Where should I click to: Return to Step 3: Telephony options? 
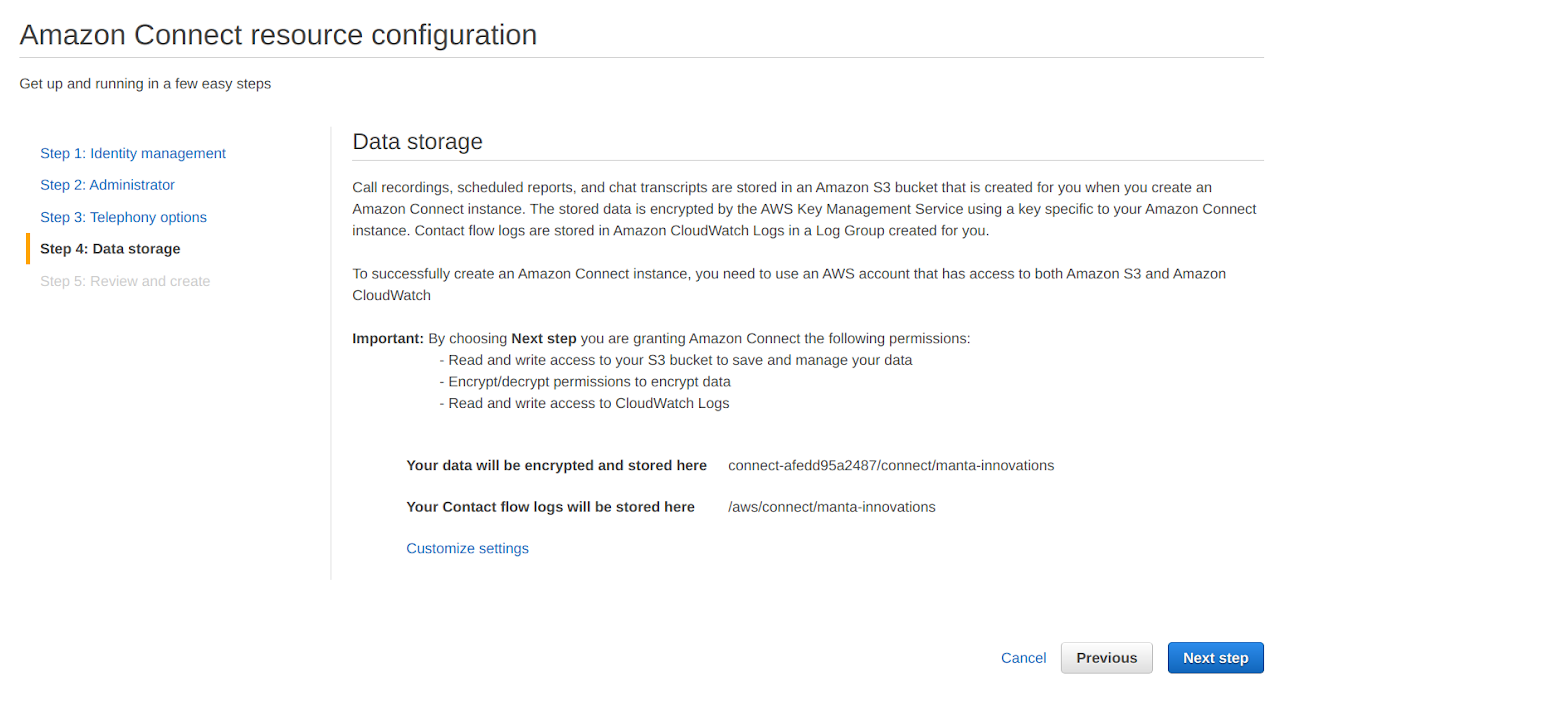point(123,217)
